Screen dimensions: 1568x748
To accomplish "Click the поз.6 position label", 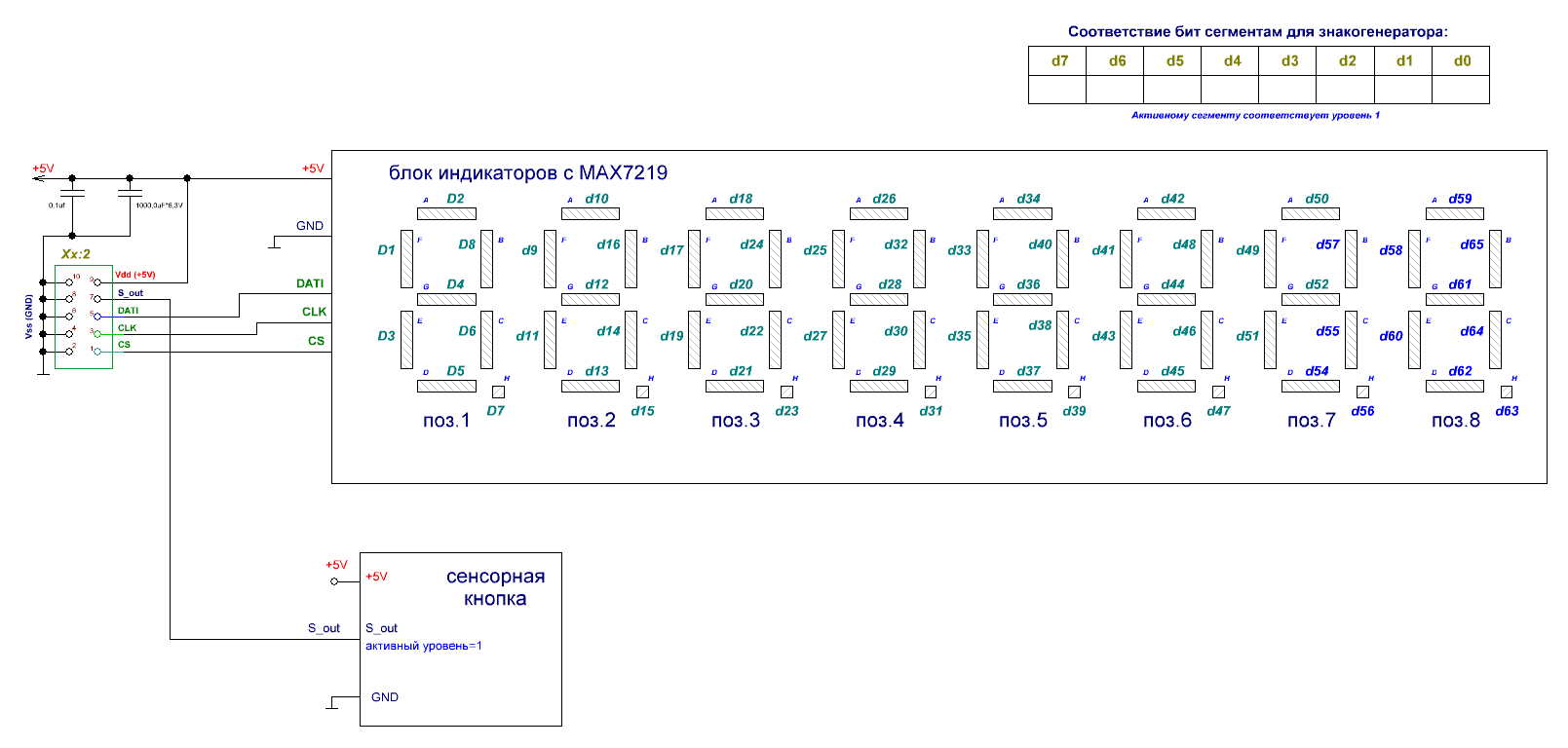I will tap(1166, 421).
